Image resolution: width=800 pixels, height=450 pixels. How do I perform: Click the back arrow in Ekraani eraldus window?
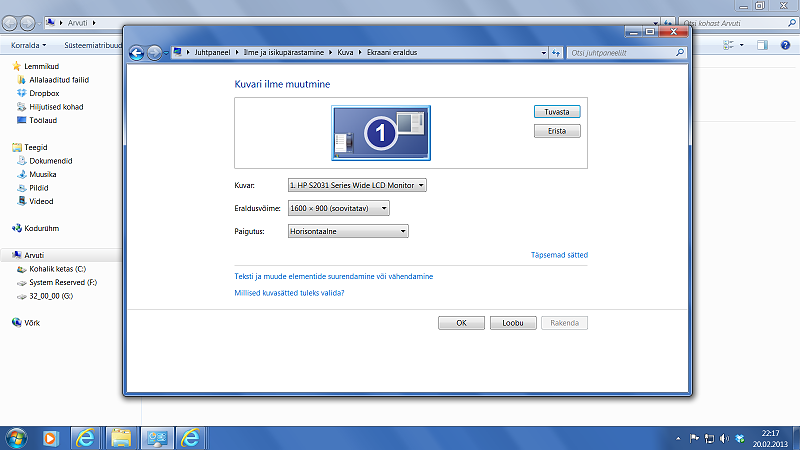[x=137, y=53]
